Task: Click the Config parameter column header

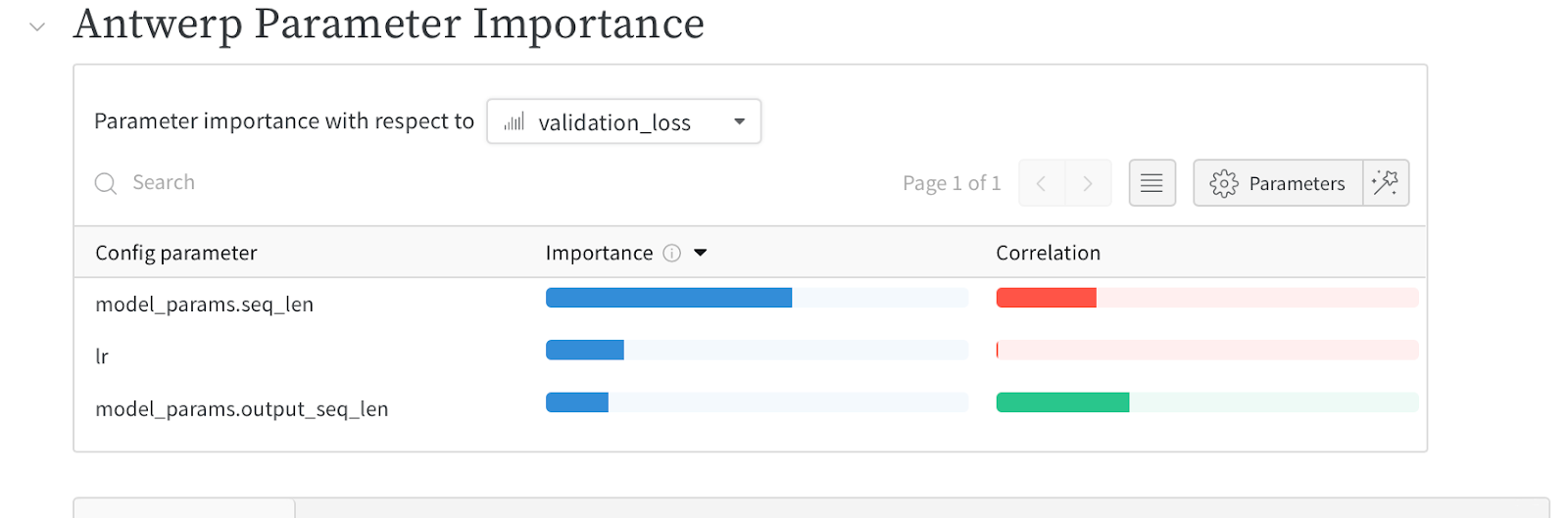Action: 176,254
